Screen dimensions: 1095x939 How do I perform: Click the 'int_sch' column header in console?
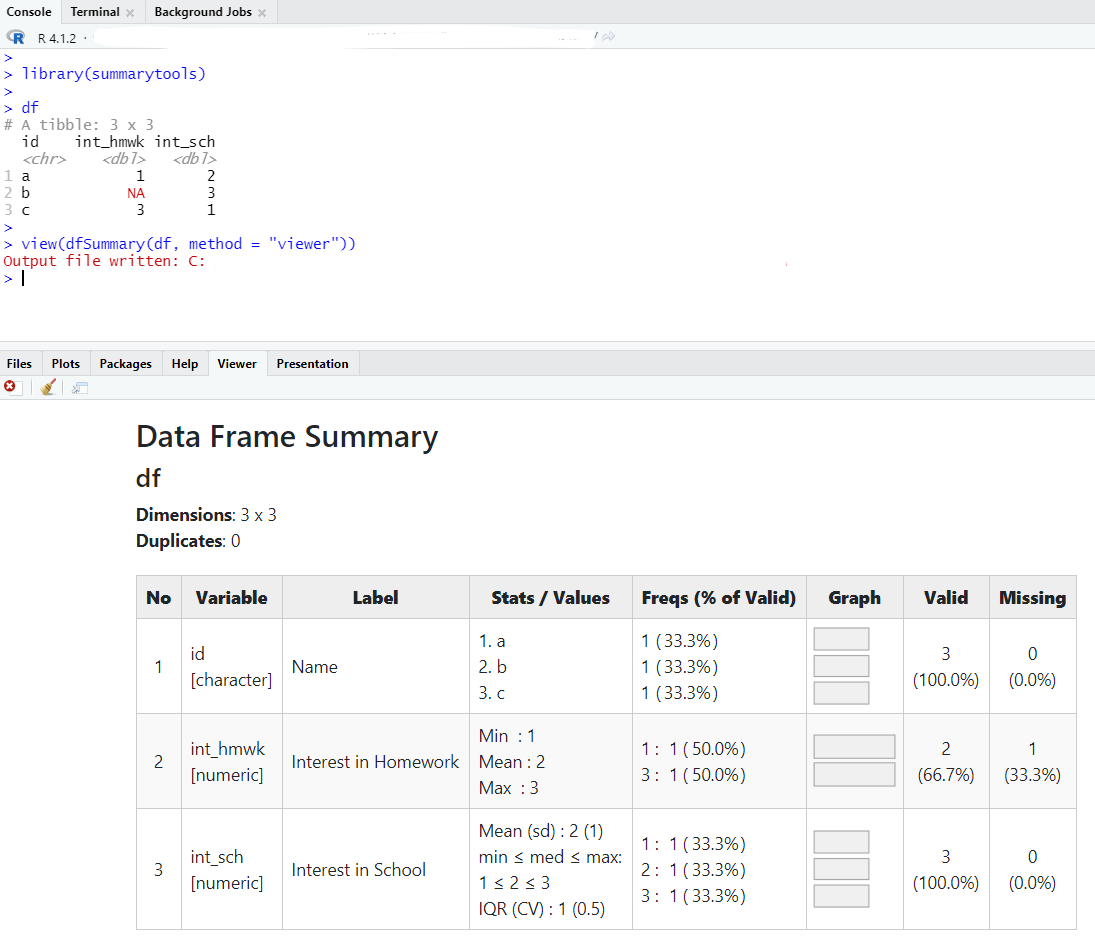185,142
